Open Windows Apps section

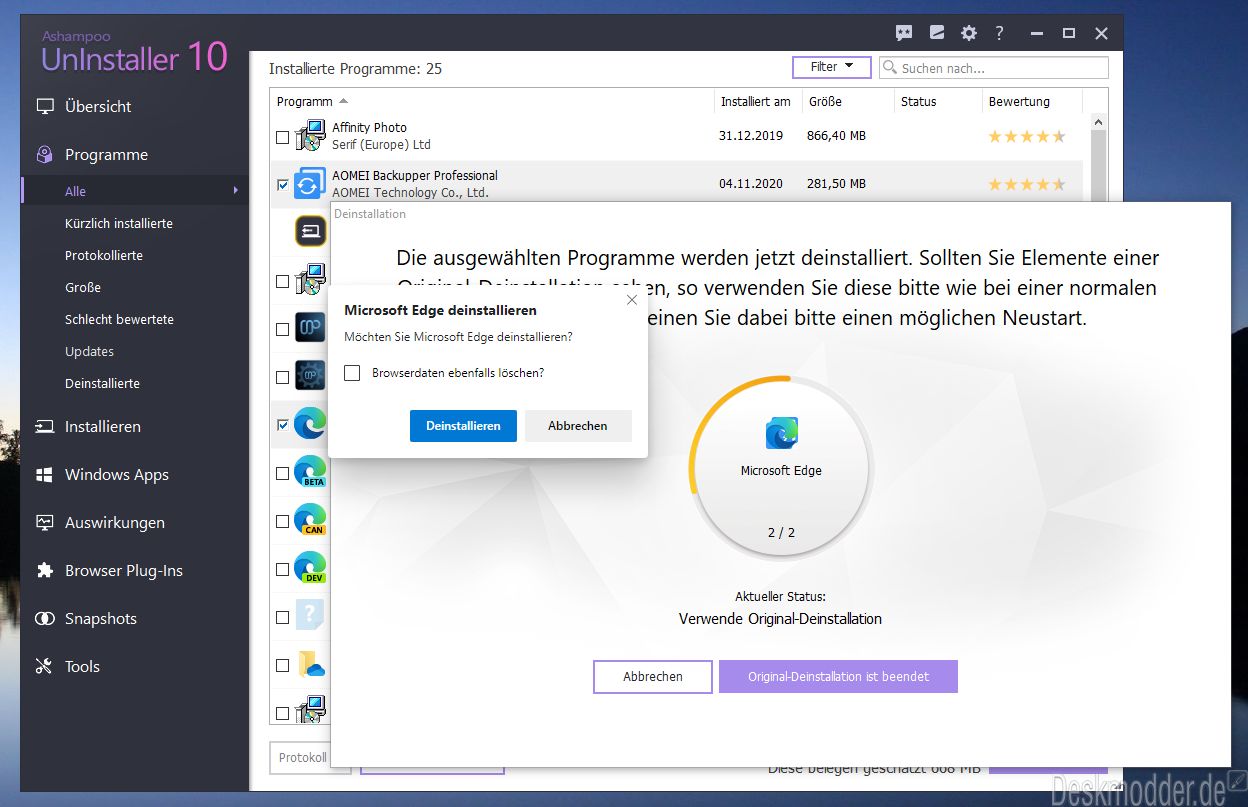(116, 474)
